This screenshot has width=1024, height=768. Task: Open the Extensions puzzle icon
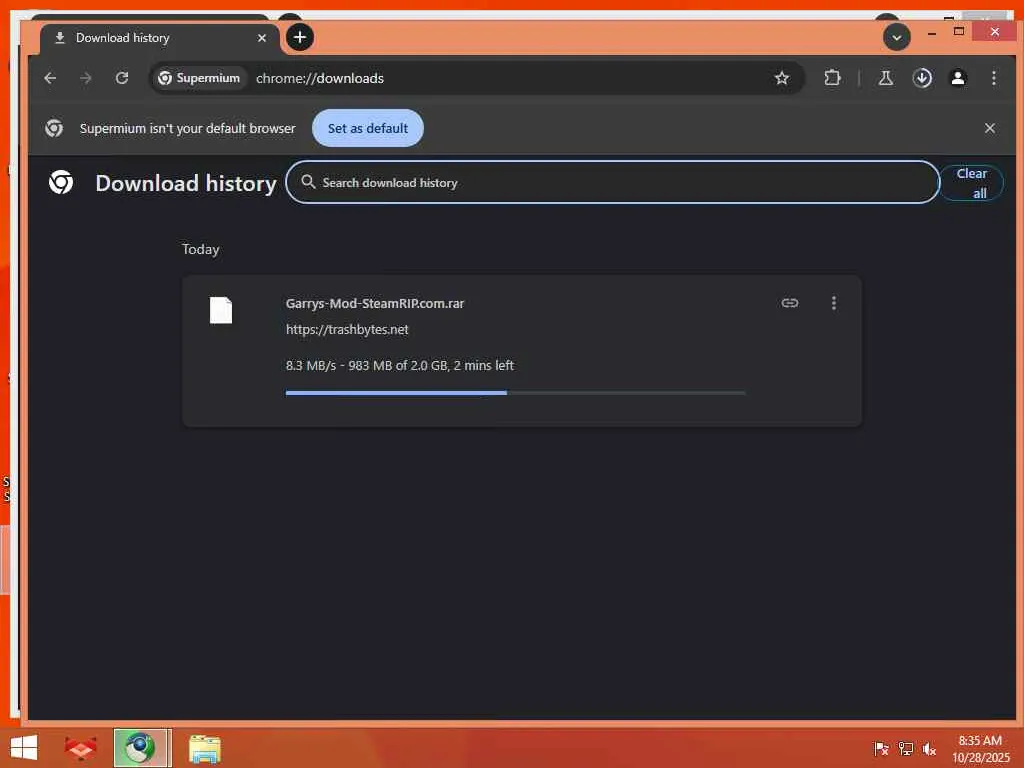[x=832, y=78]
